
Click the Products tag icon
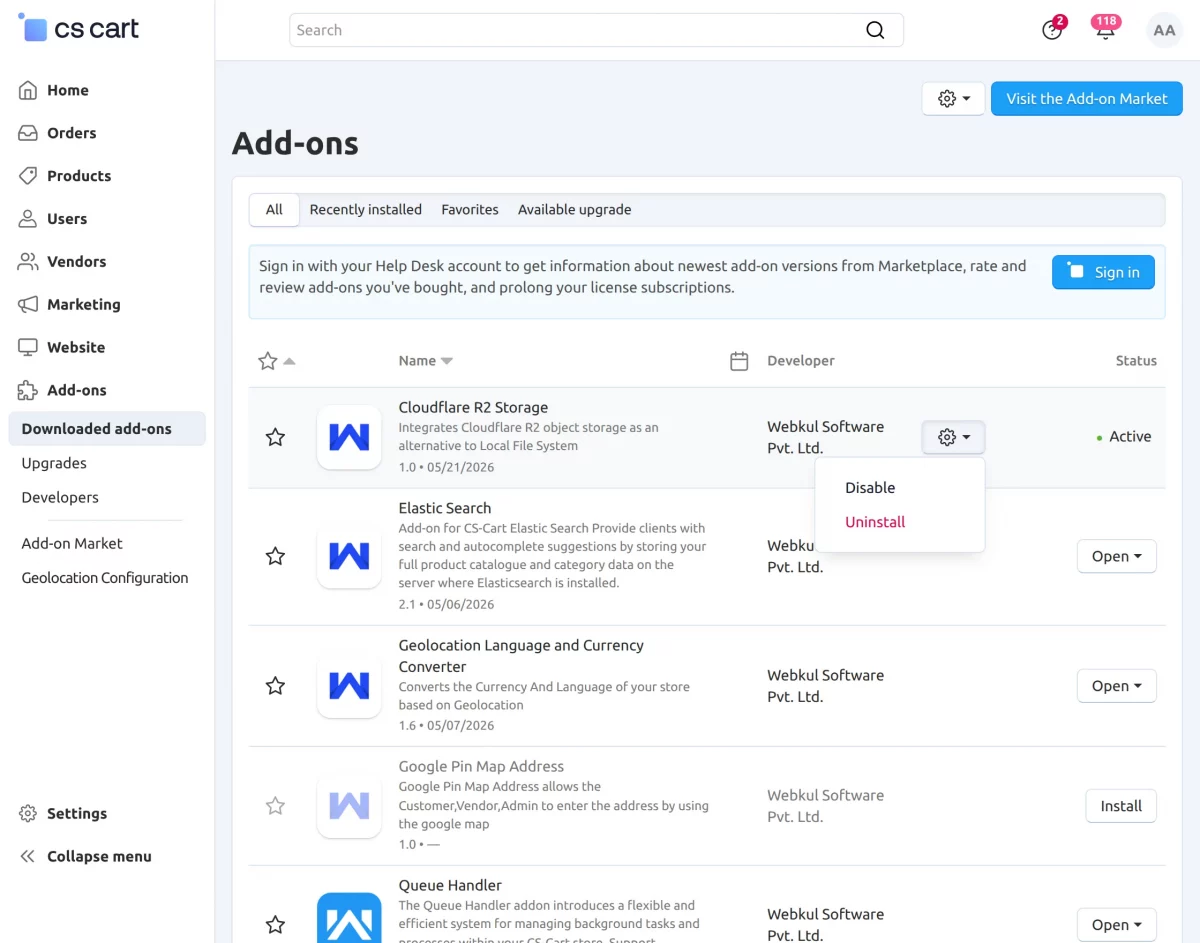click(28, 176)
